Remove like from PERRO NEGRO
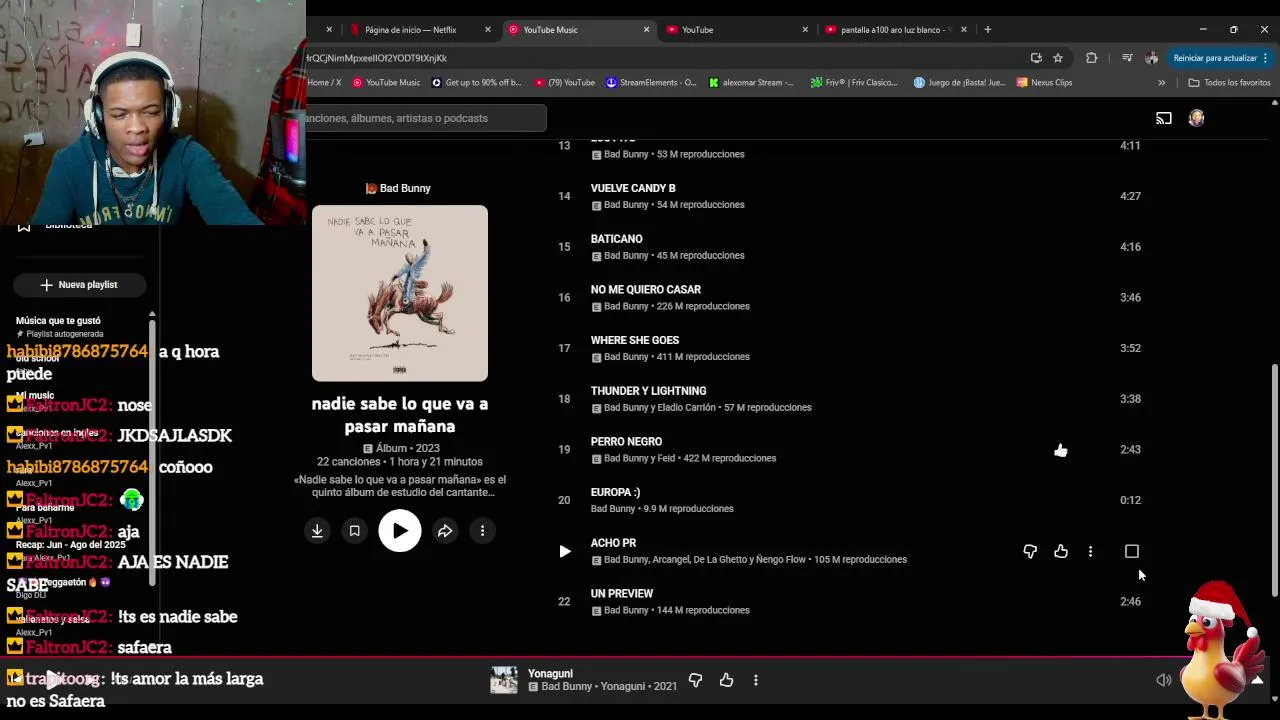 pos(1061,450)
